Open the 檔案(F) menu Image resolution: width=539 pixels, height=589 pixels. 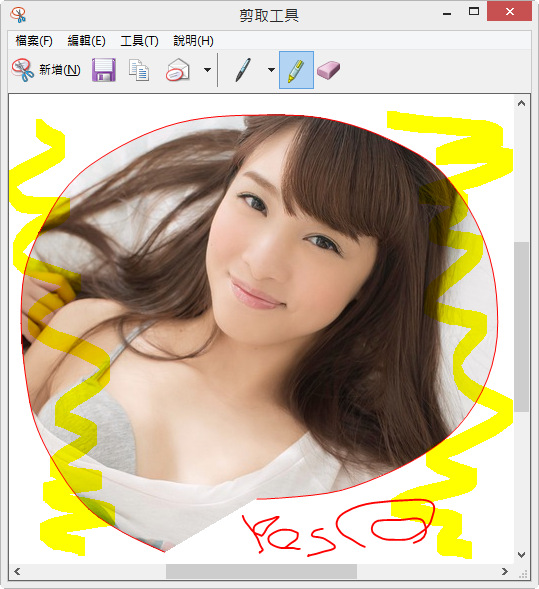pos(34,41)
